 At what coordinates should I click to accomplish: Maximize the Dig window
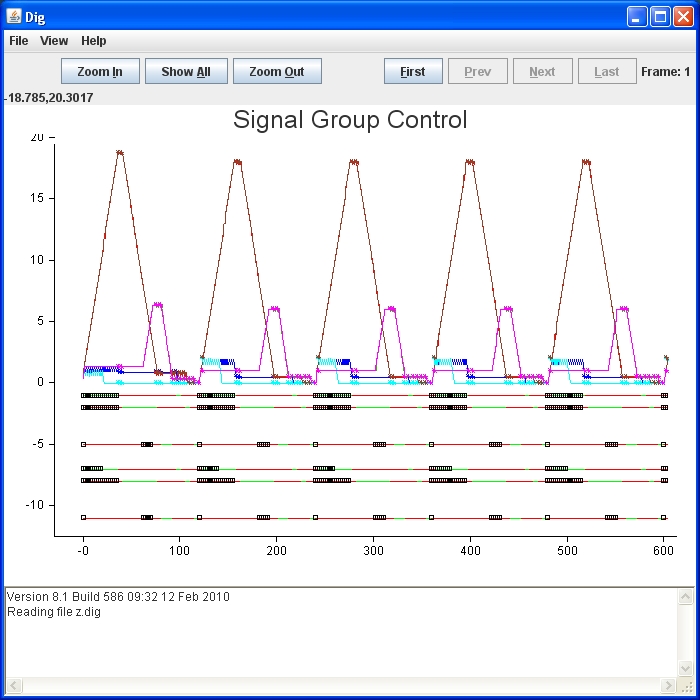pyautogui.click(x=660, y=17)
